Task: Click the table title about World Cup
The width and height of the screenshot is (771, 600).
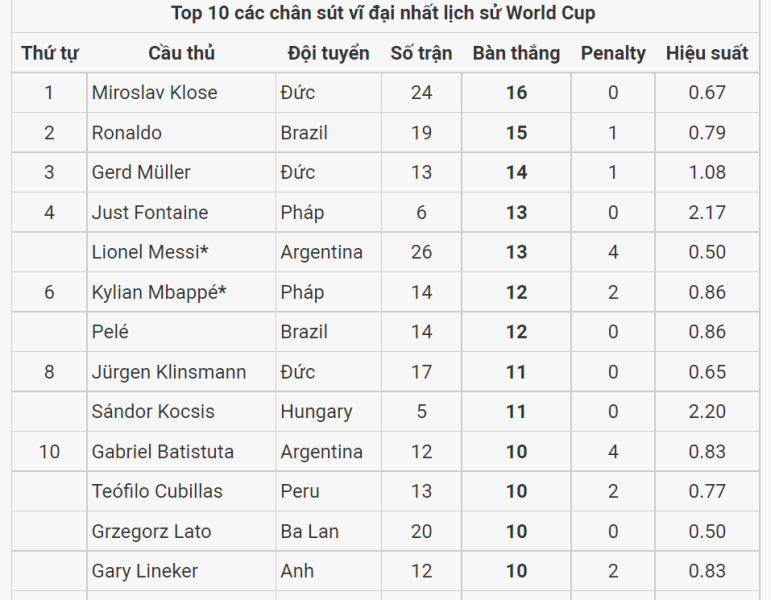Action: click(383, 13)
